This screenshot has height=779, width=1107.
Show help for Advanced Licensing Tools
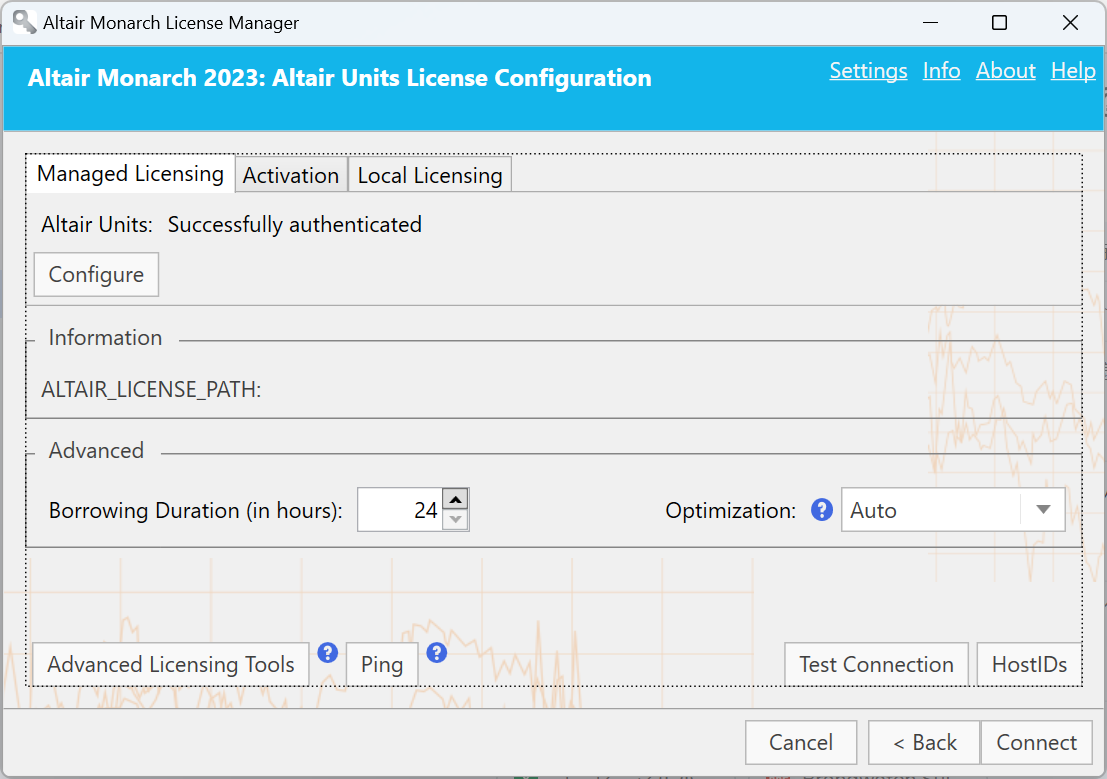point(328,653)
